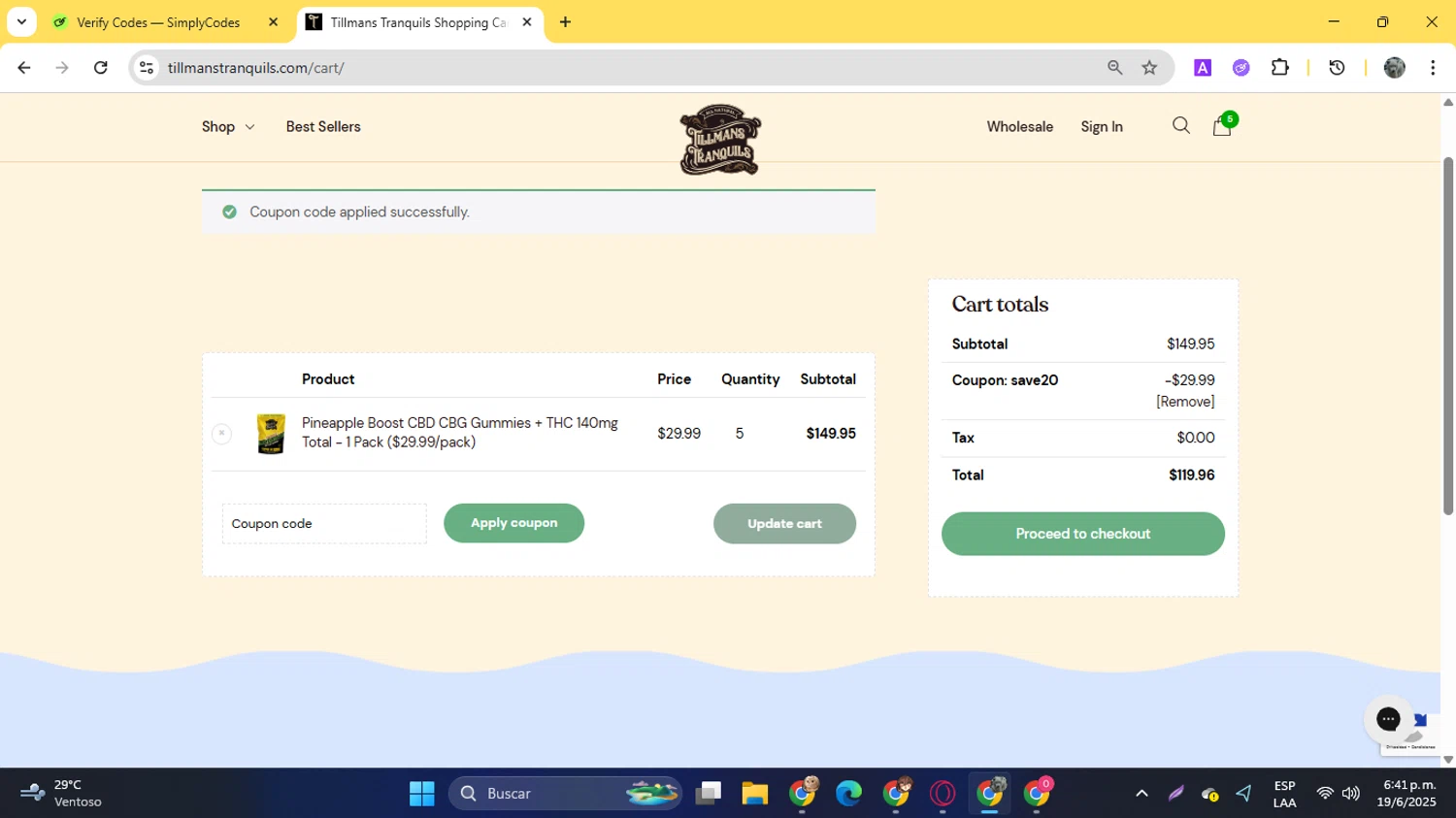Click the quantity value 5
The height and width of the screenshot is (818, 1456).
(740, 434)
